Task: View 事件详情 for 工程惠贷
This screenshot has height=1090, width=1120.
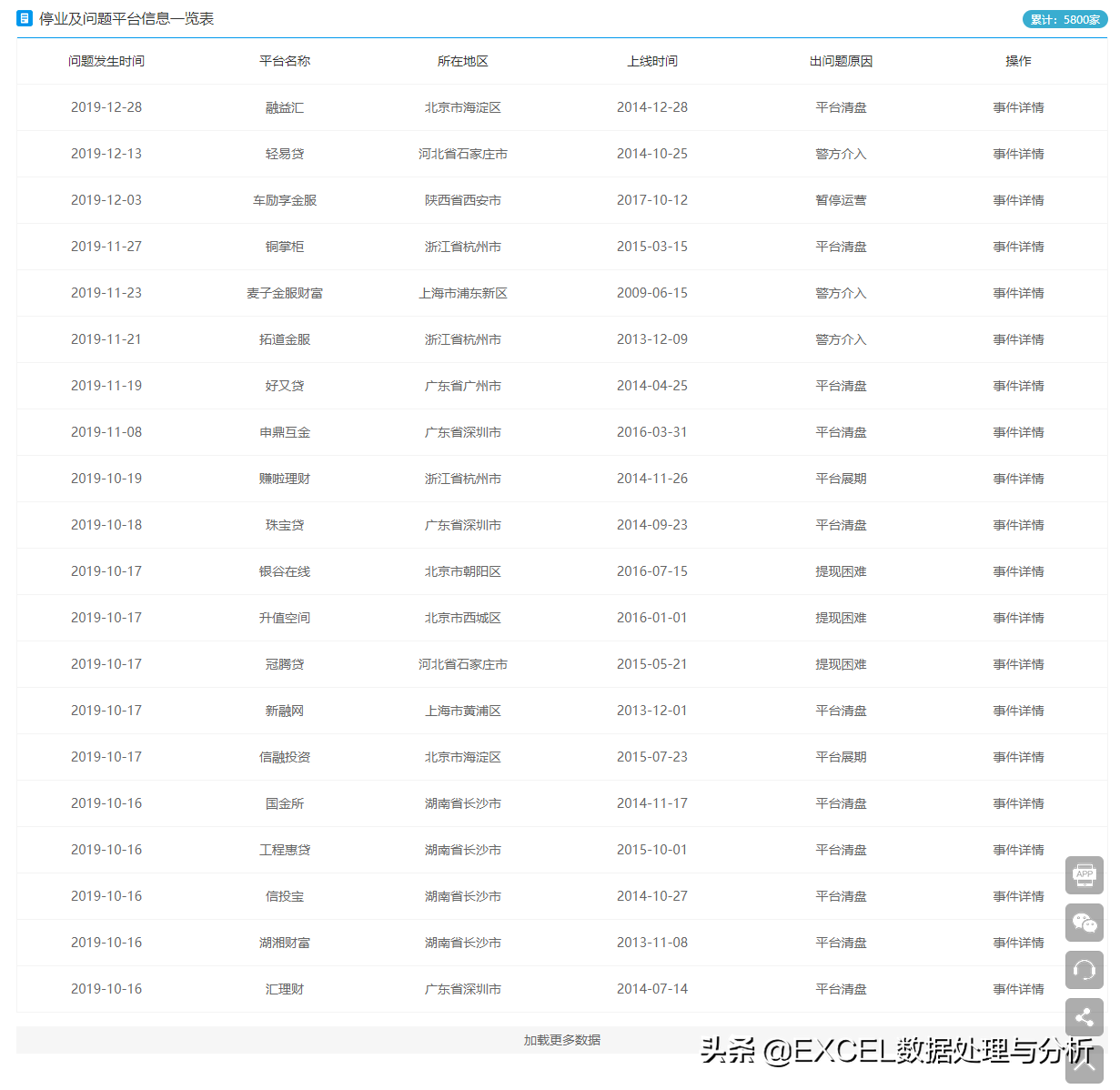Action: 1018,850
